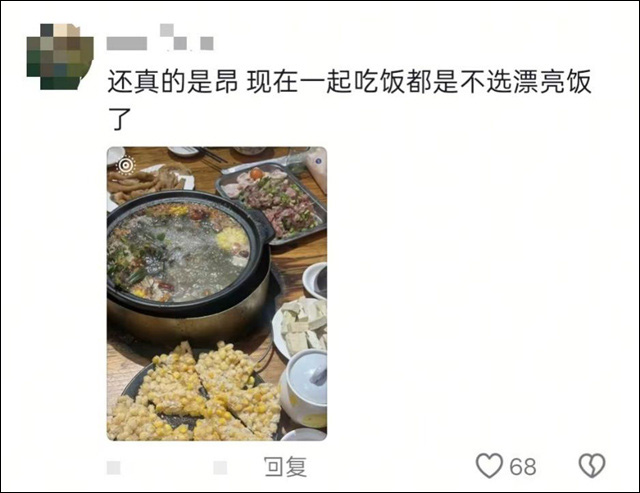Screen dimensions: 640x493
Task: Click the corn pancake in the photo
Action: 196,394
